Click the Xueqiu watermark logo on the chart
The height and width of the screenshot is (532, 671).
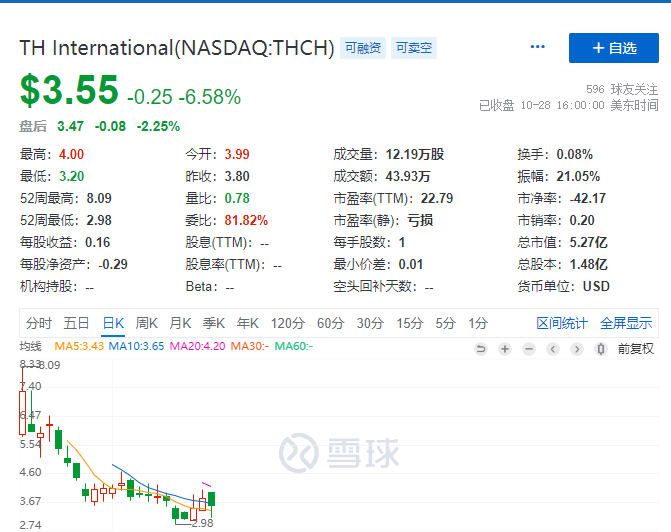coord(339,453)
